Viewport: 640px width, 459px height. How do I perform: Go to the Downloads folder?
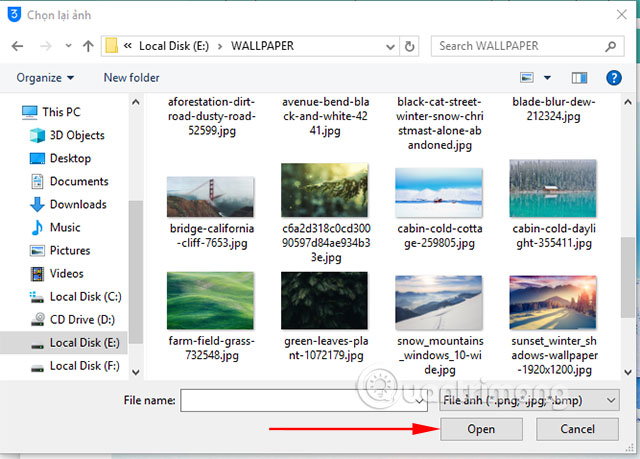(68, 204)
